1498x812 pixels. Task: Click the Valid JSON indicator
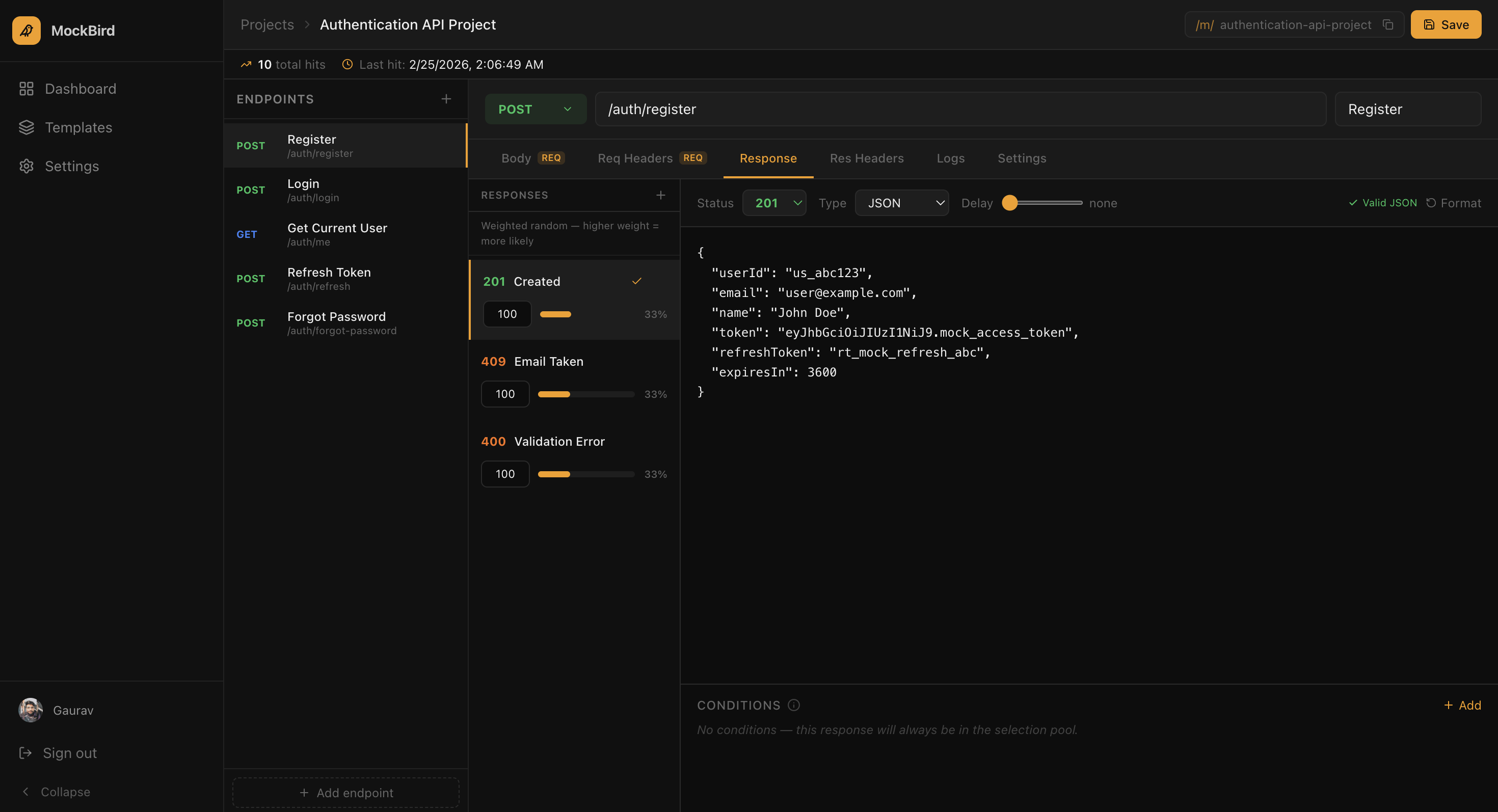1382,203
